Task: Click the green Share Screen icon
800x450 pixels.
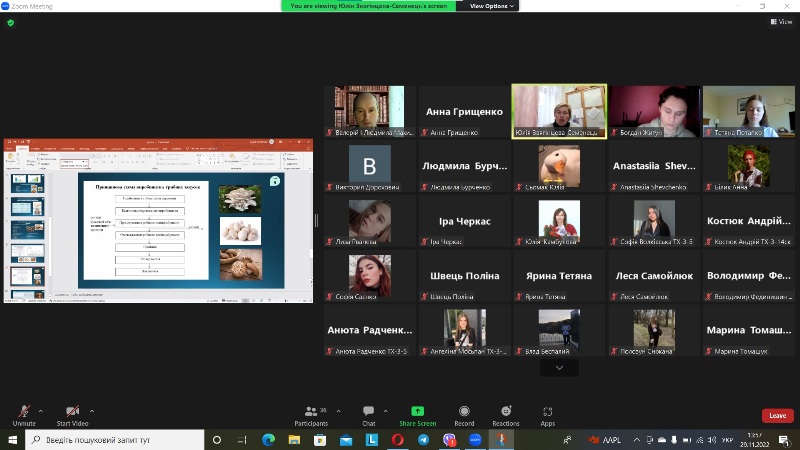Action: [x=417, y=411]
